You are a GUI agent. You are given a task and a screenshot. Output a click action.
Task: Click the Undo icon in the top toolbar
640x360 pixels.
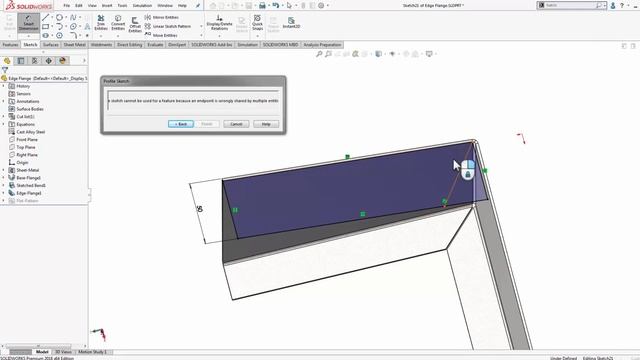276,6
